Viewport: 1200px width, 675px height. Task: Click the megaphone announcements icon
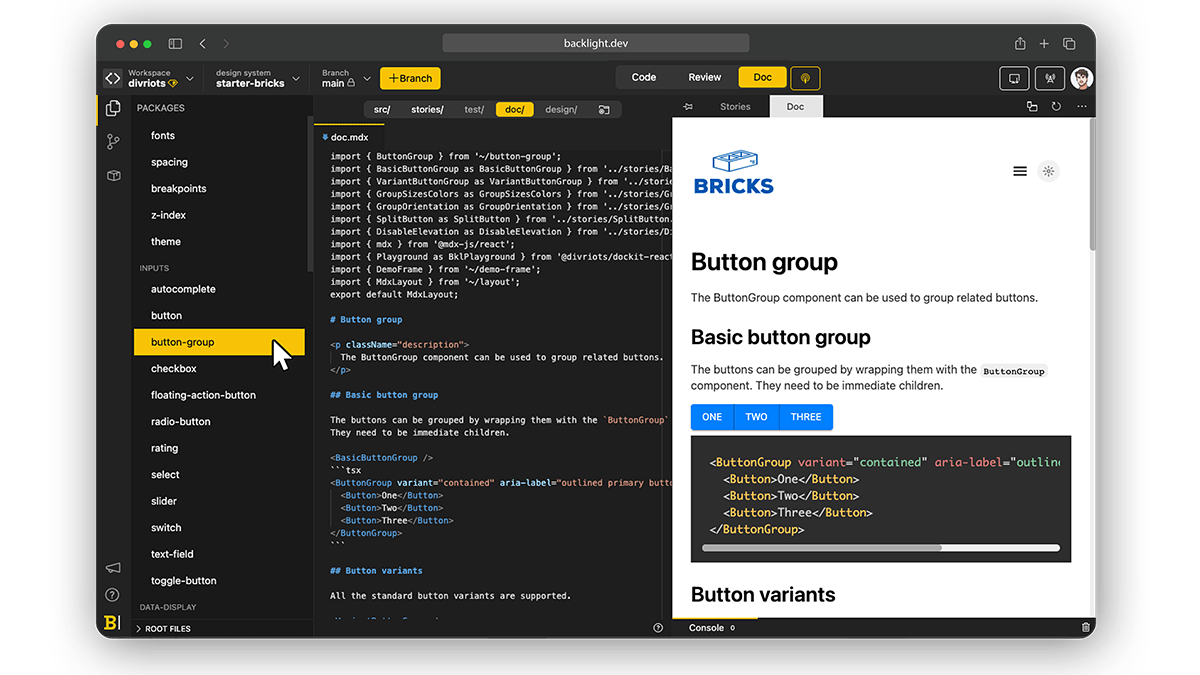coord(113,568)
